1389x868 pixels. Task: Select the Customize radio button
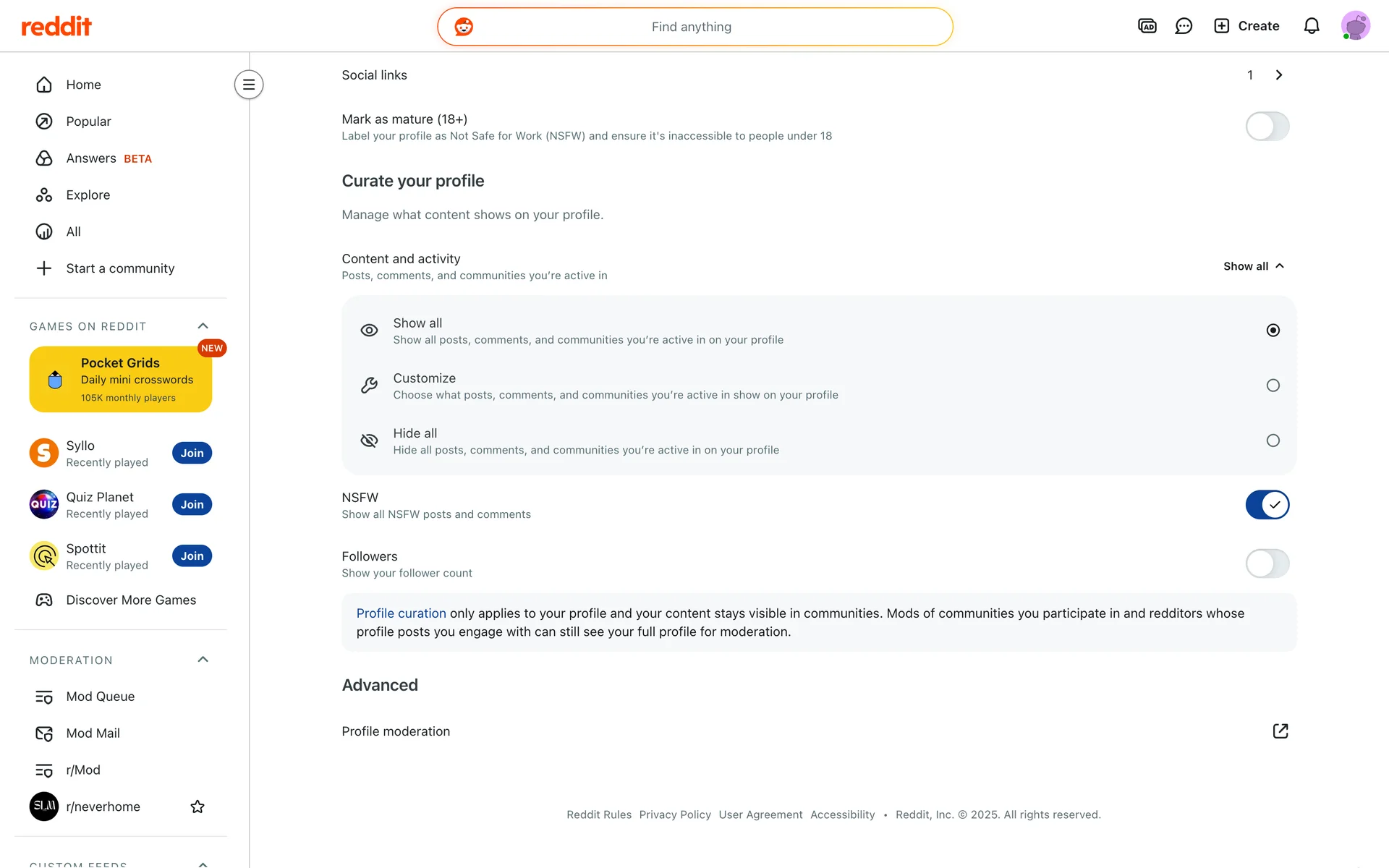[1273, 386]
